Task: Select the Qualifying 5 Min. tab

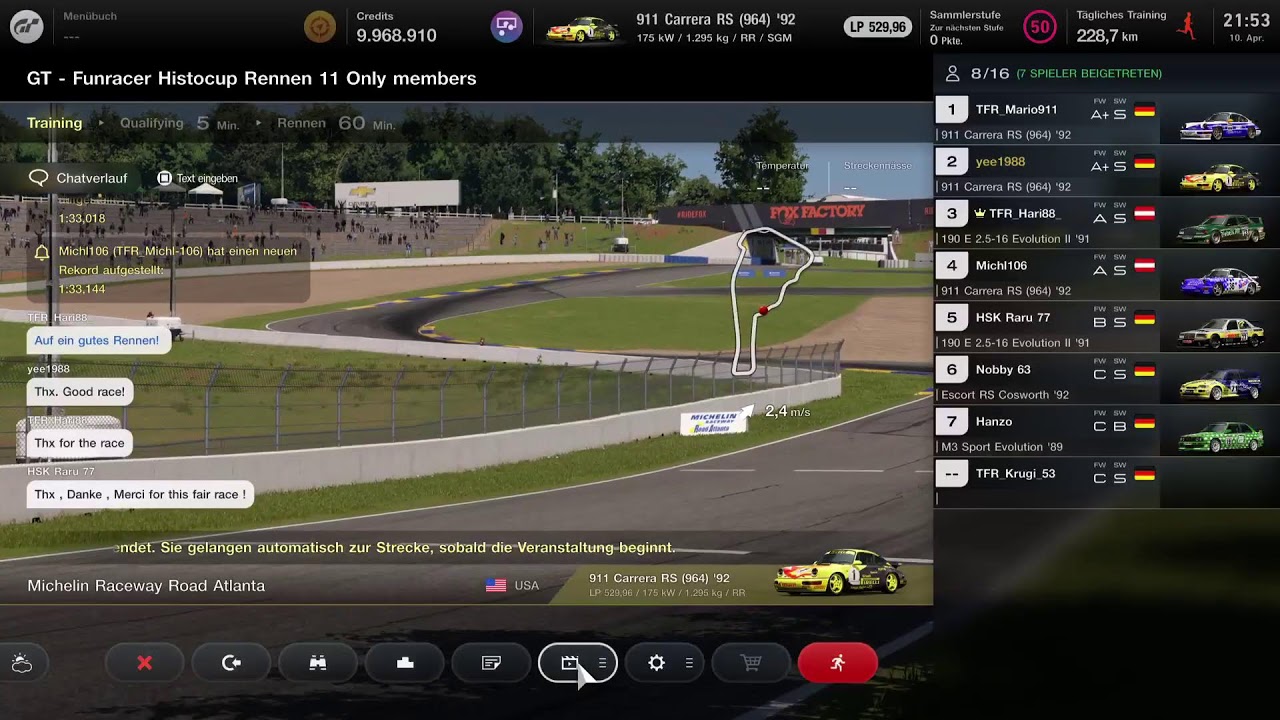Action: (x=180, y=123)
